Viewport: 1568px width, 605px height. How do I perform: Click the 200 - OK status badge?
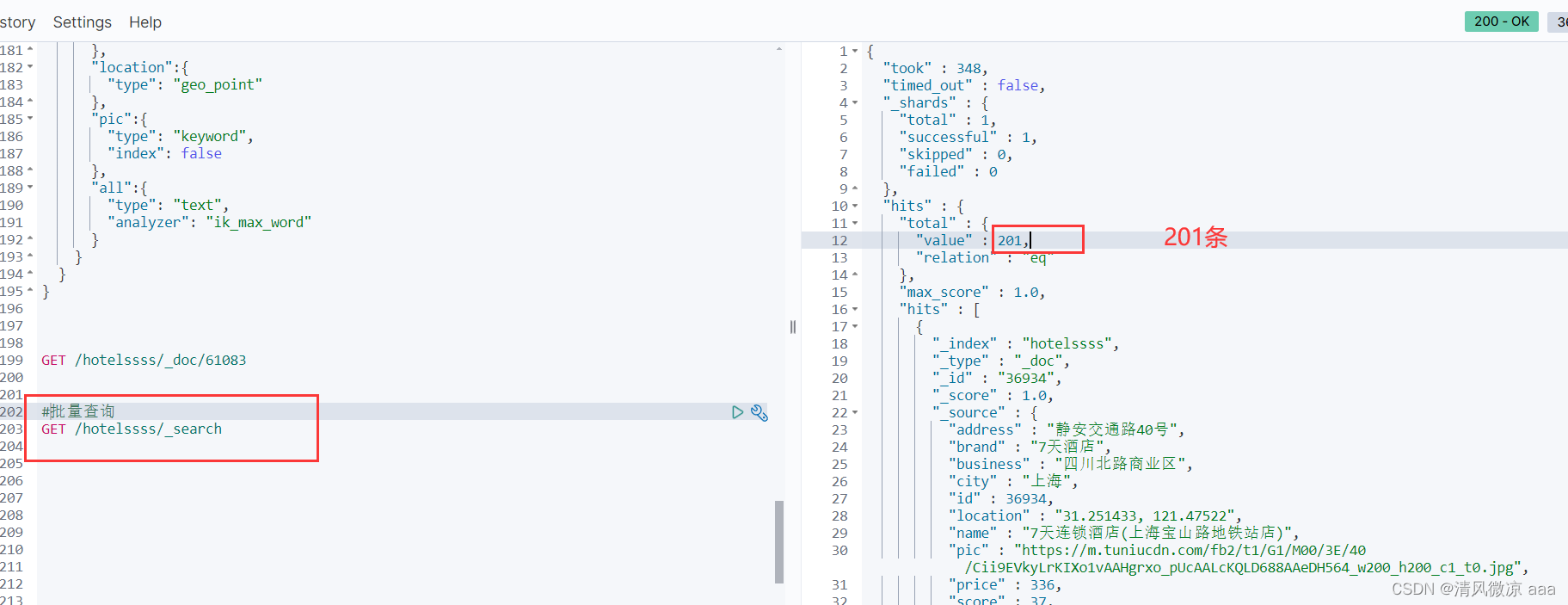pos(1502,22)
